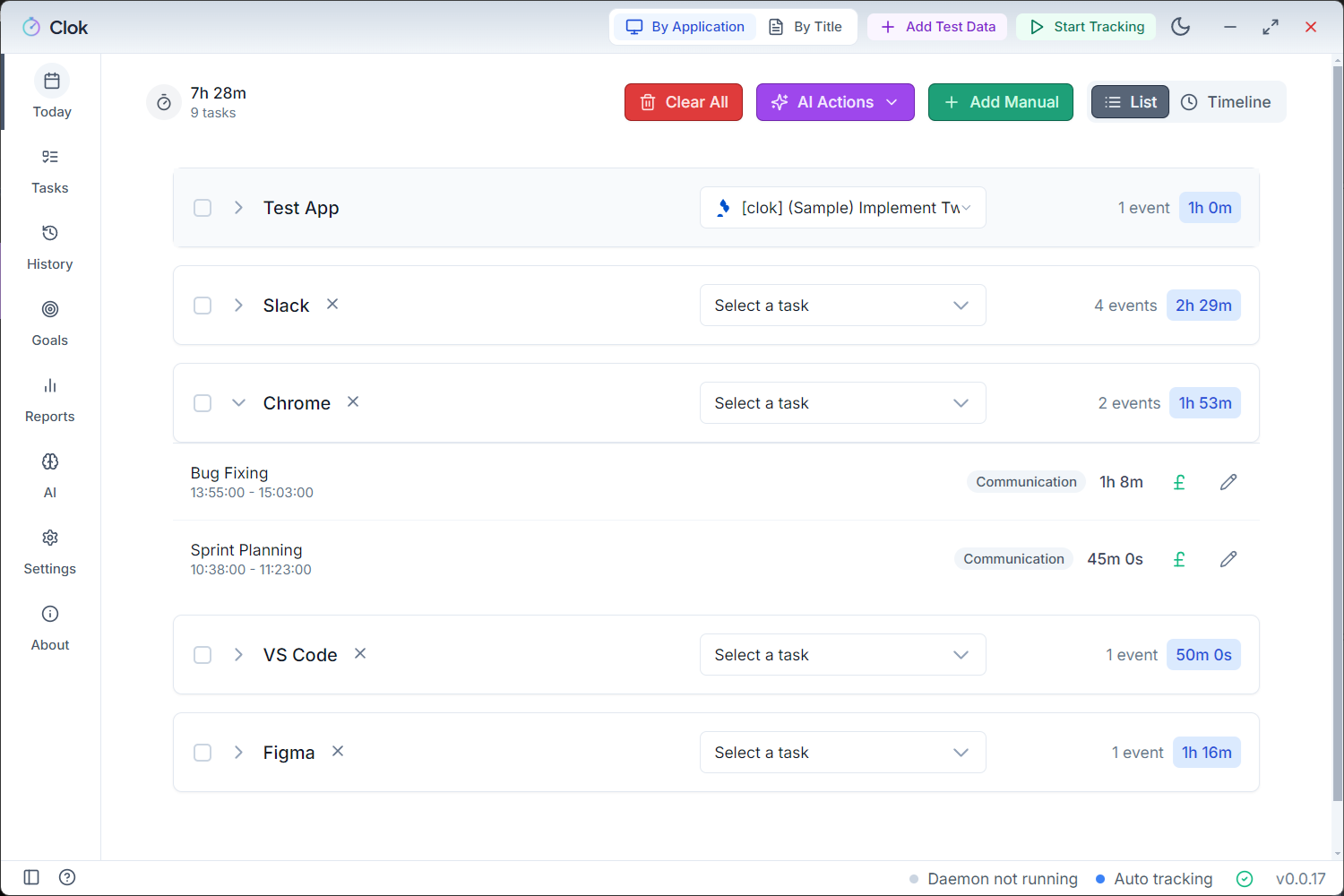Switch grouping to By Title
Viewport: 1344px width, 896px height.
(806, 27)
